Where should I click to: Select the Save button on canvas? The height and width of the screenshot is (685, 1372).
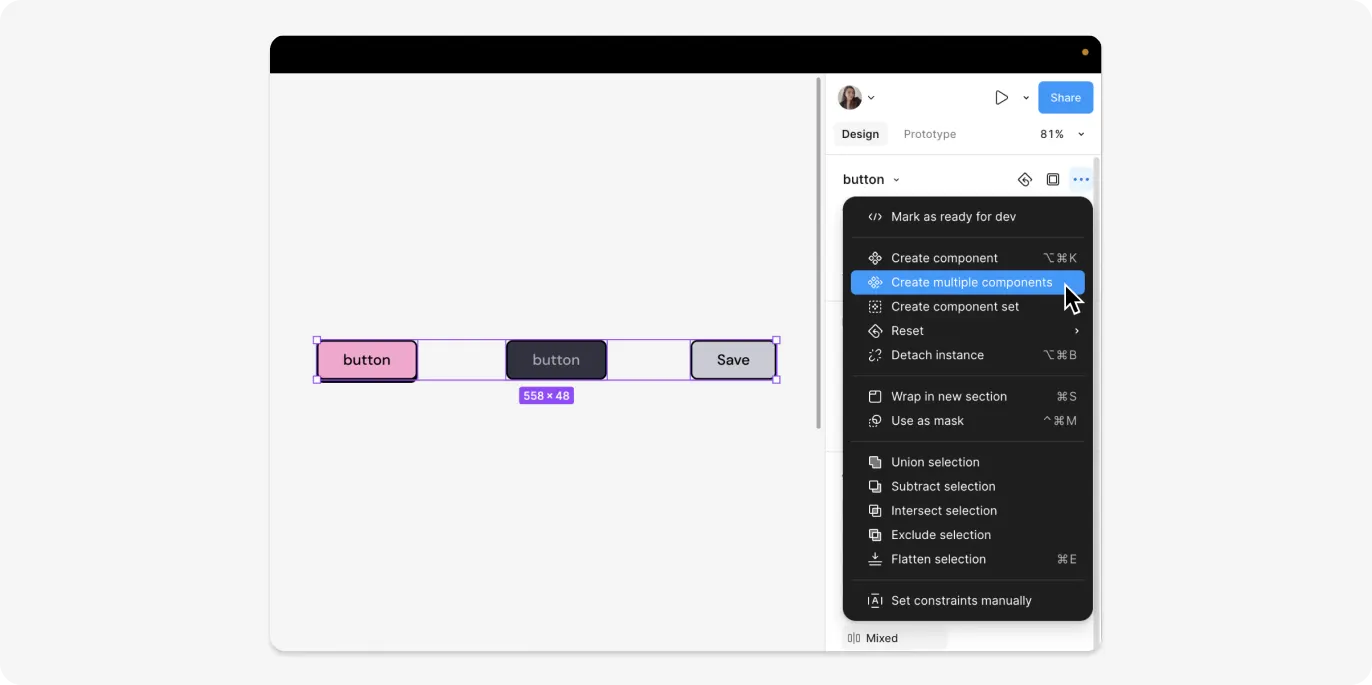[733, 360]
